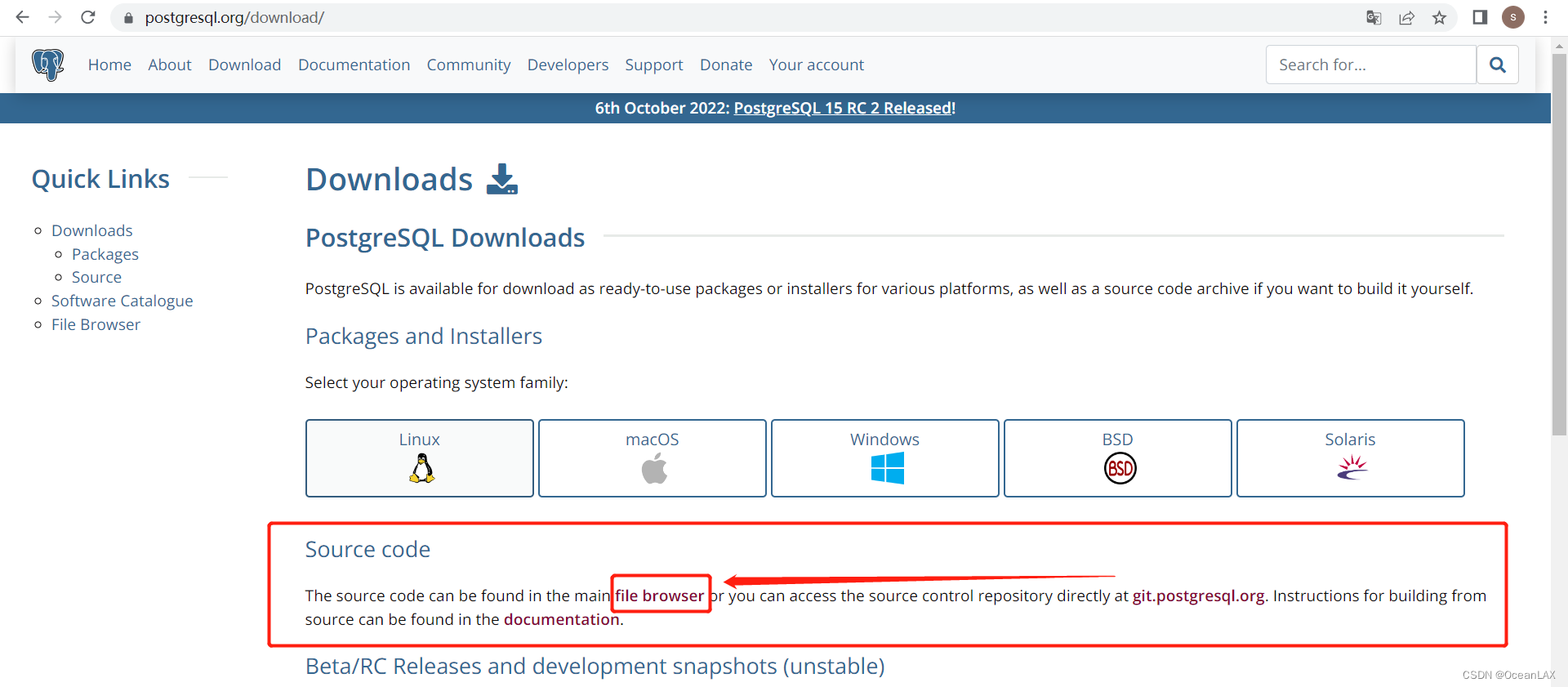Open the Community nav item
Viewport: 1568px width, 687px height.
coord(469,65)
